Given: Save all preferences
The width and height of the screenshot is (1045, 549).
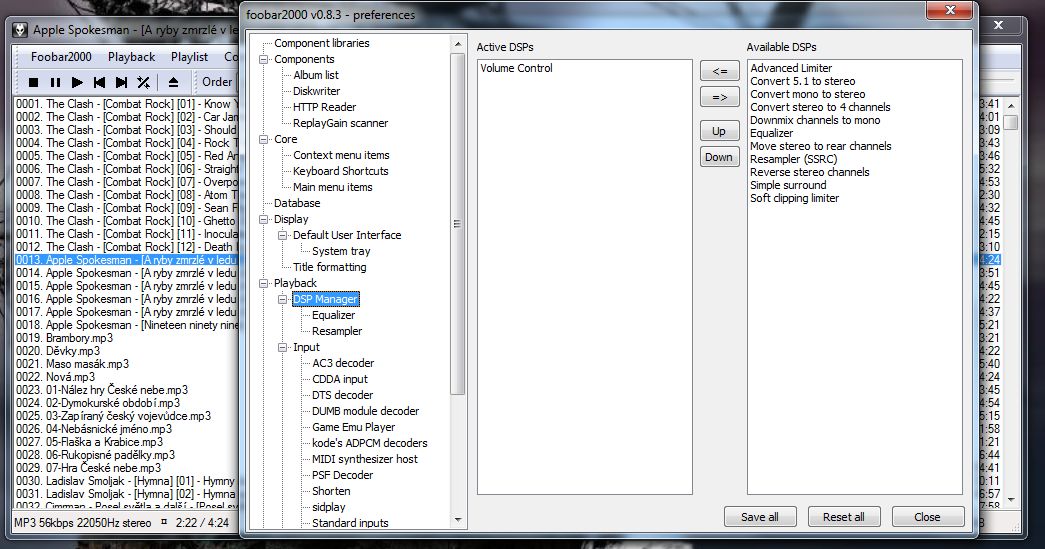Looking at the screenshot, I should tap(760, 517).
